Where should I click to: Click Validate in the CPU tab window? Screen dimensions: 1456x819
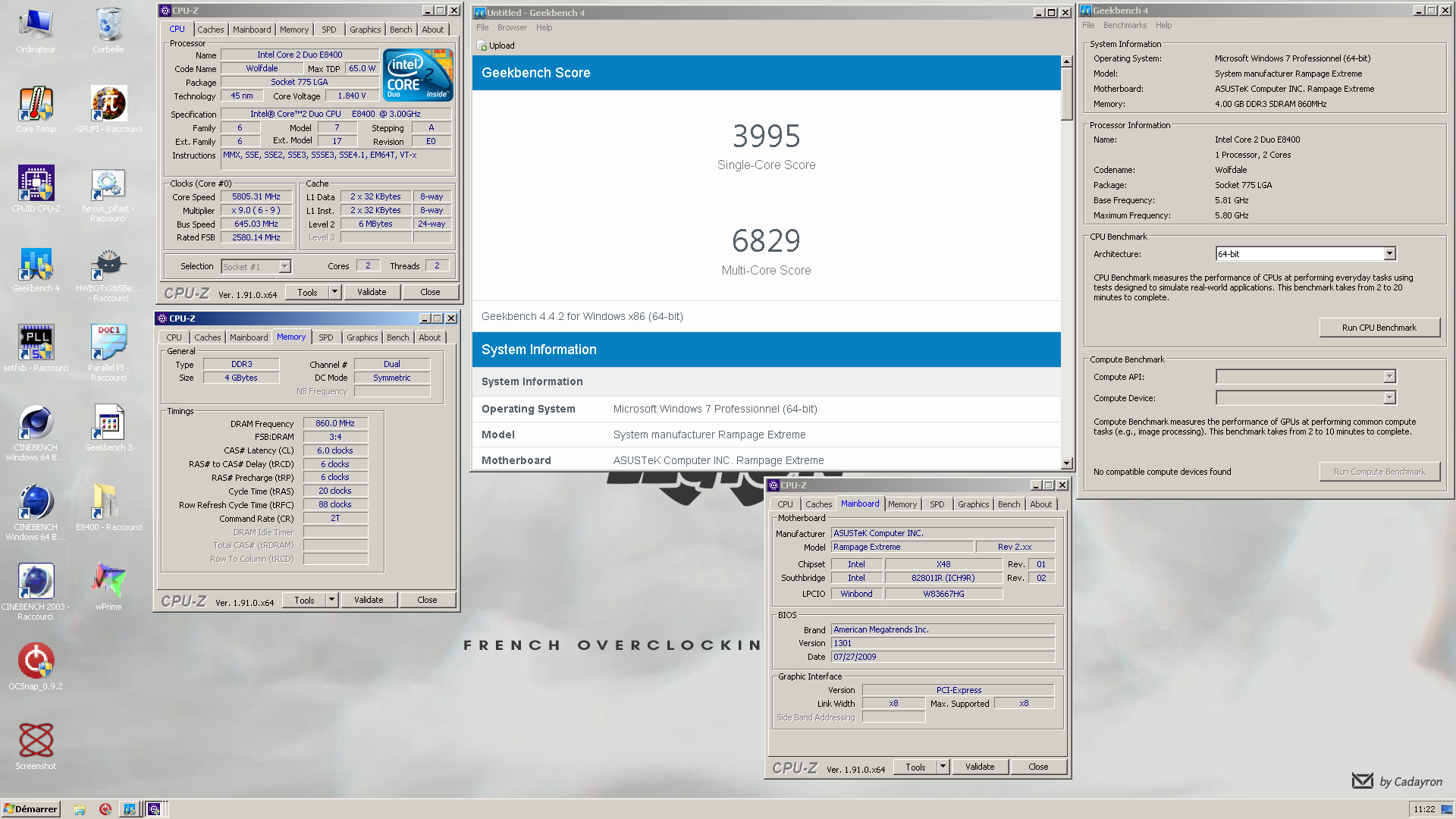click(372, 292)
